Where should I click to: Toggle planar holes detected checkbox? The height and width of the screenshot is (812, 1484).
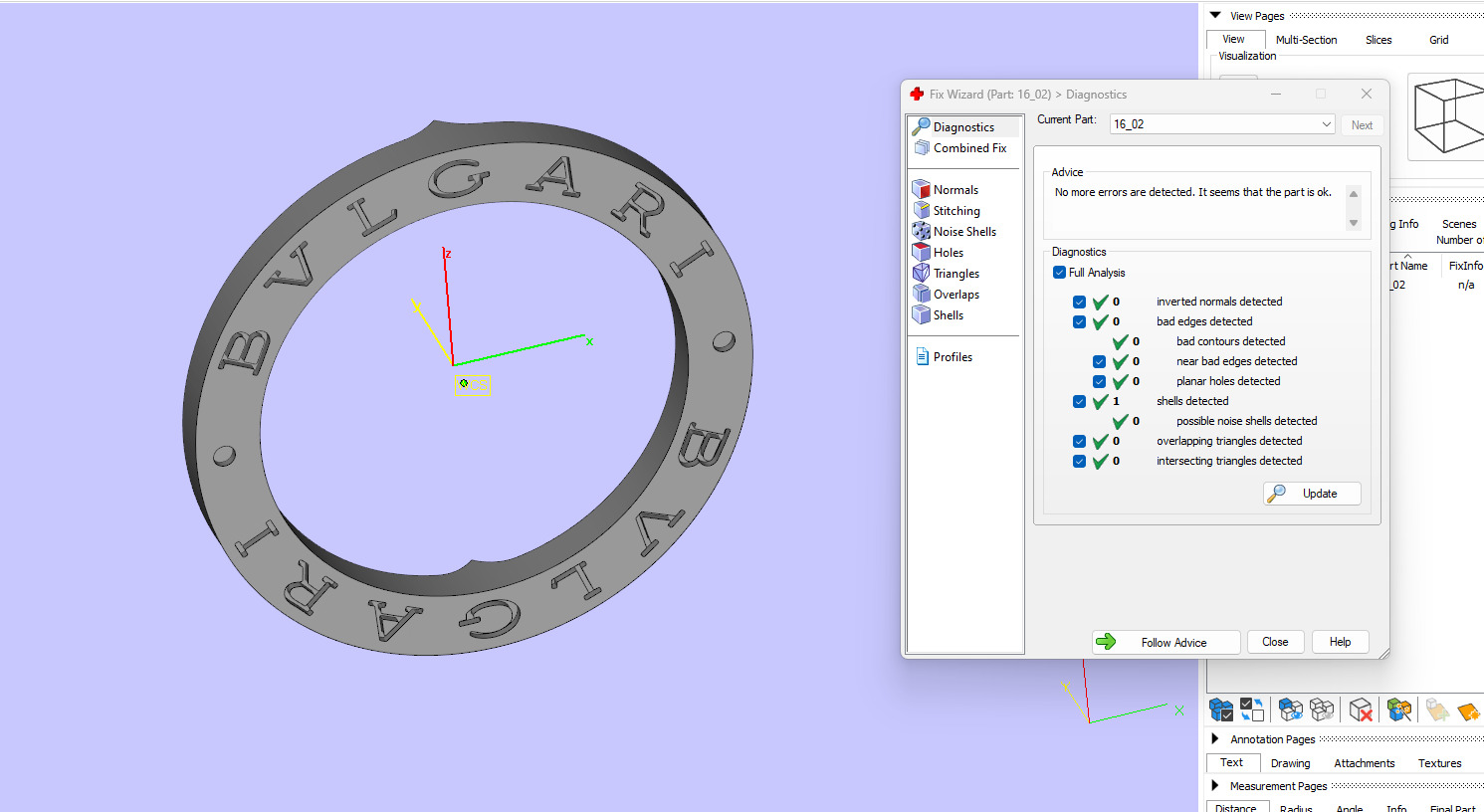pos(1099,381)
